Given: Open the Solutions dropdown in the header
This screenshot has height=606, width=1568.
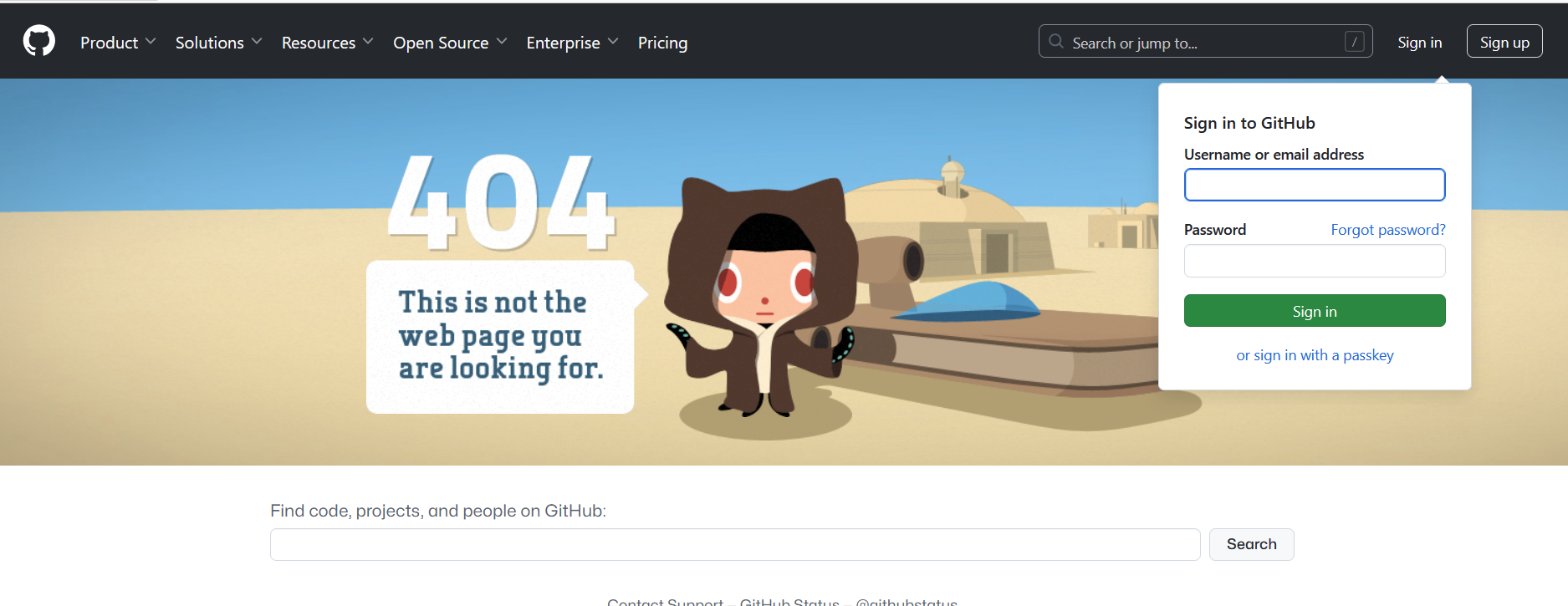Looking at the screenshot, I should (218, 43).
